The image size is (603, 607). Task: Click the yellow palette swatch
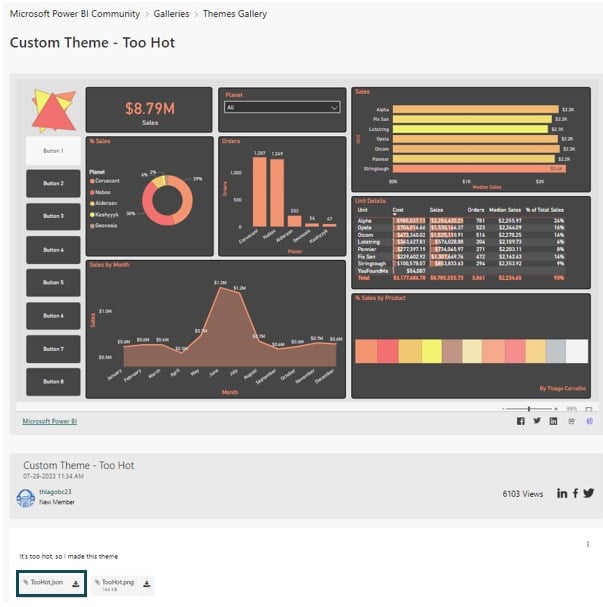click(x=432, y=351)
